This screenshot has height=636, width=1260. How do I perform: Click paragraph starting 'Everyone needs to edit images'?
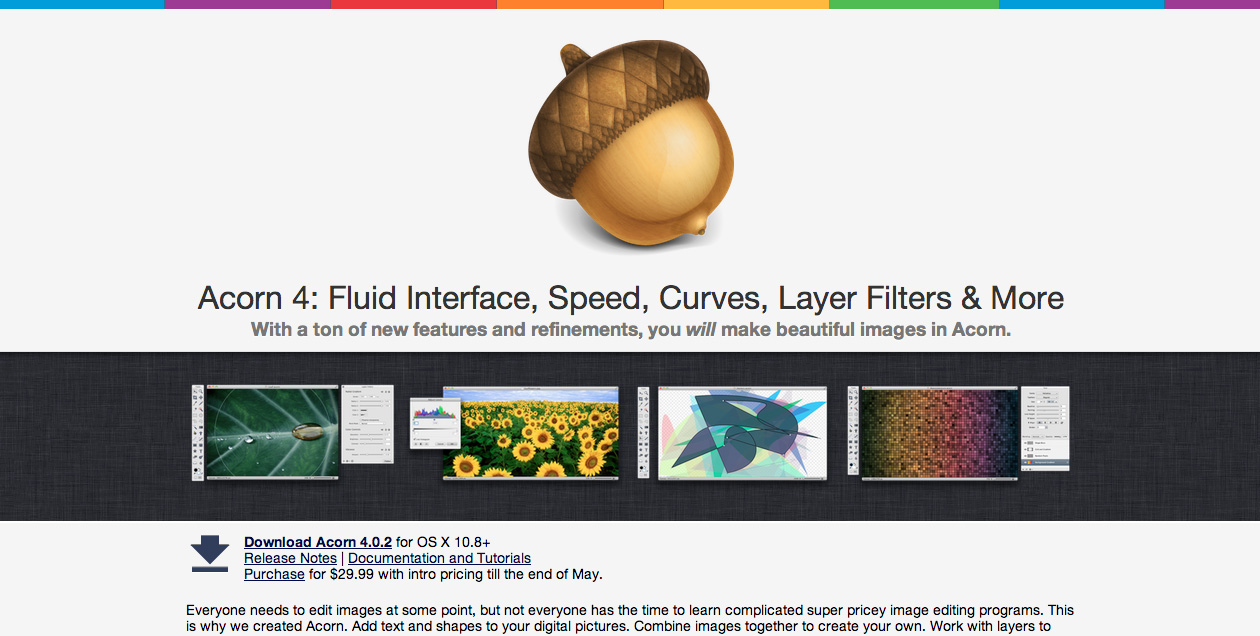(x=630, y=618)
